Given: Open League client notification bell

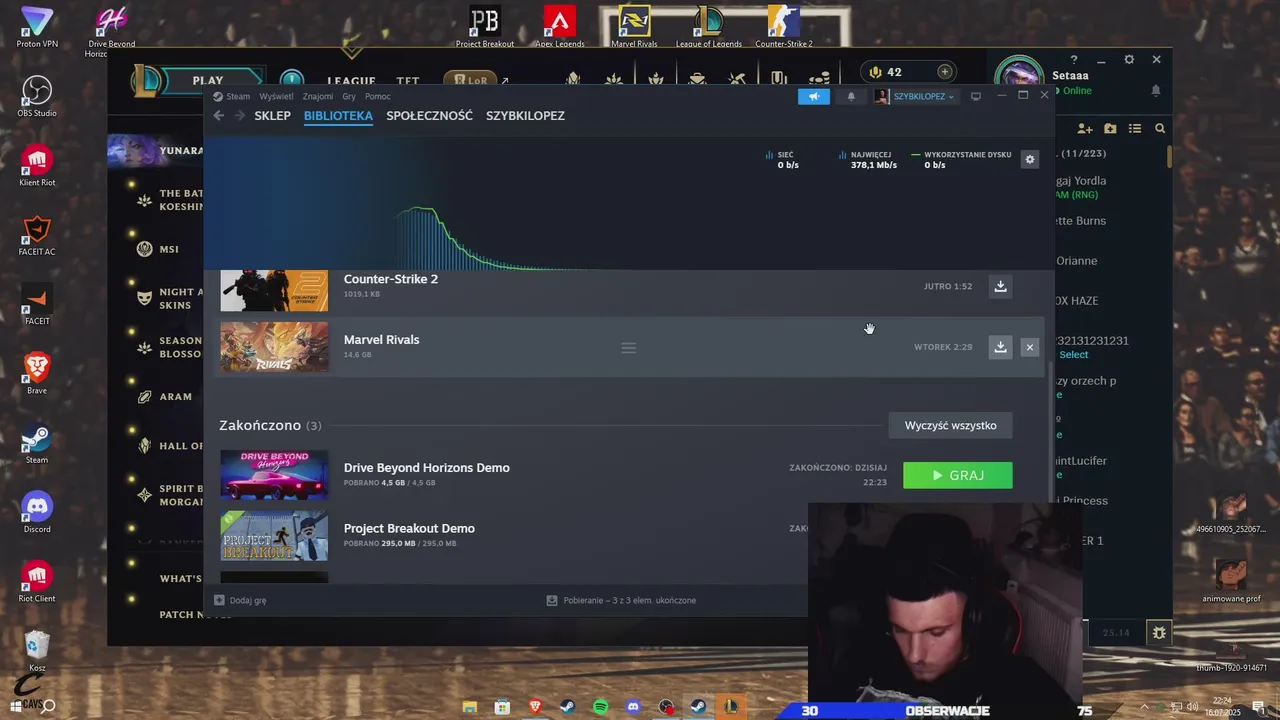Looking at the screenshot, I should click(1156, 91).
